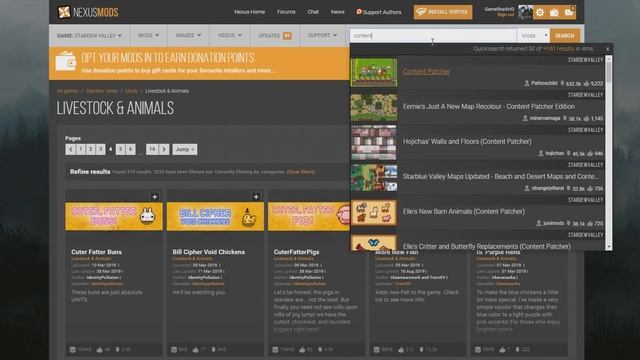640x360 pixels.
Task: Open the Chat link
Action: (x=313, y=12)
